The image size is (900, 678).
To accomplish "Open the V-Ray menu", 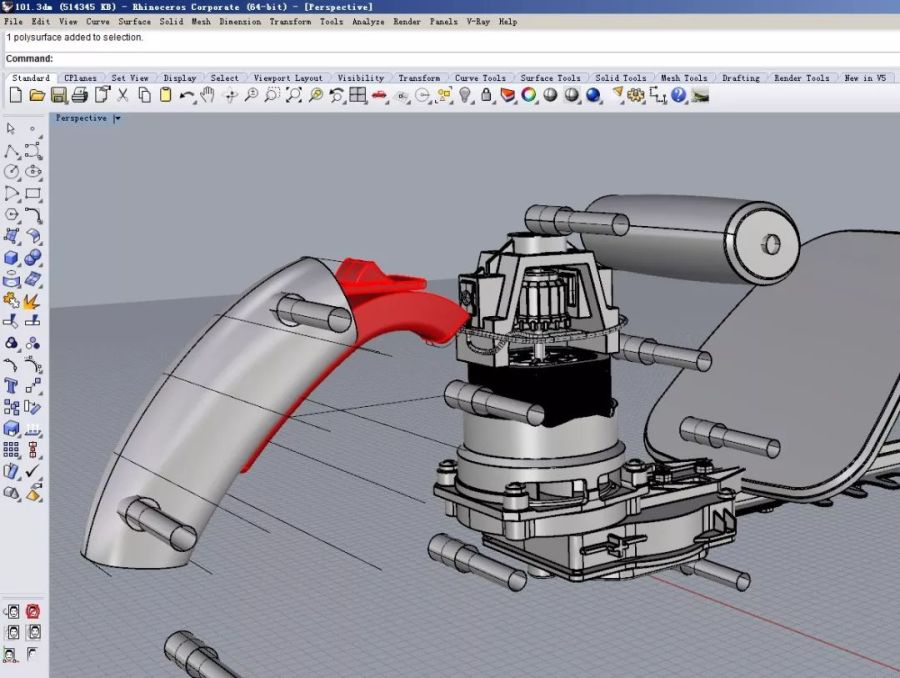I will coord(477,21).
